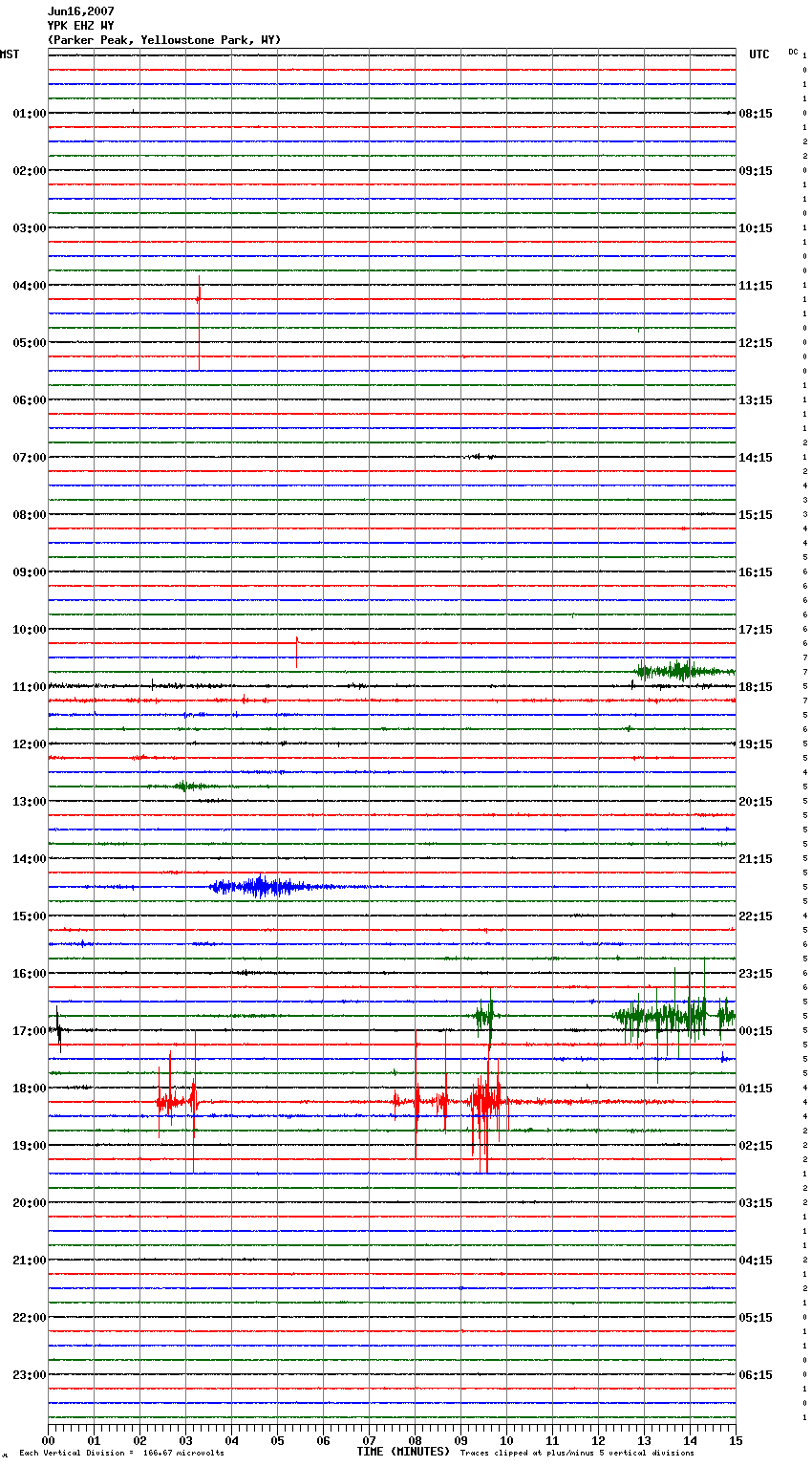This screenshot has width=812, height=1466.
Task: Select the 16:00 MST time label
Action: tap(30, 974)
